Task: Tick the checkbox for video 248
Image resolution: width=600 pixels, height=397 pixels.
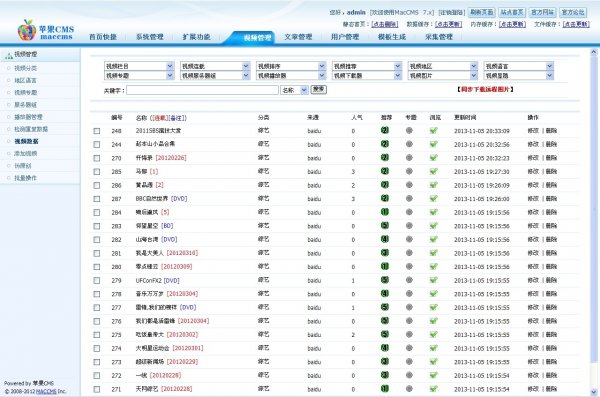Action: (97, 131)
